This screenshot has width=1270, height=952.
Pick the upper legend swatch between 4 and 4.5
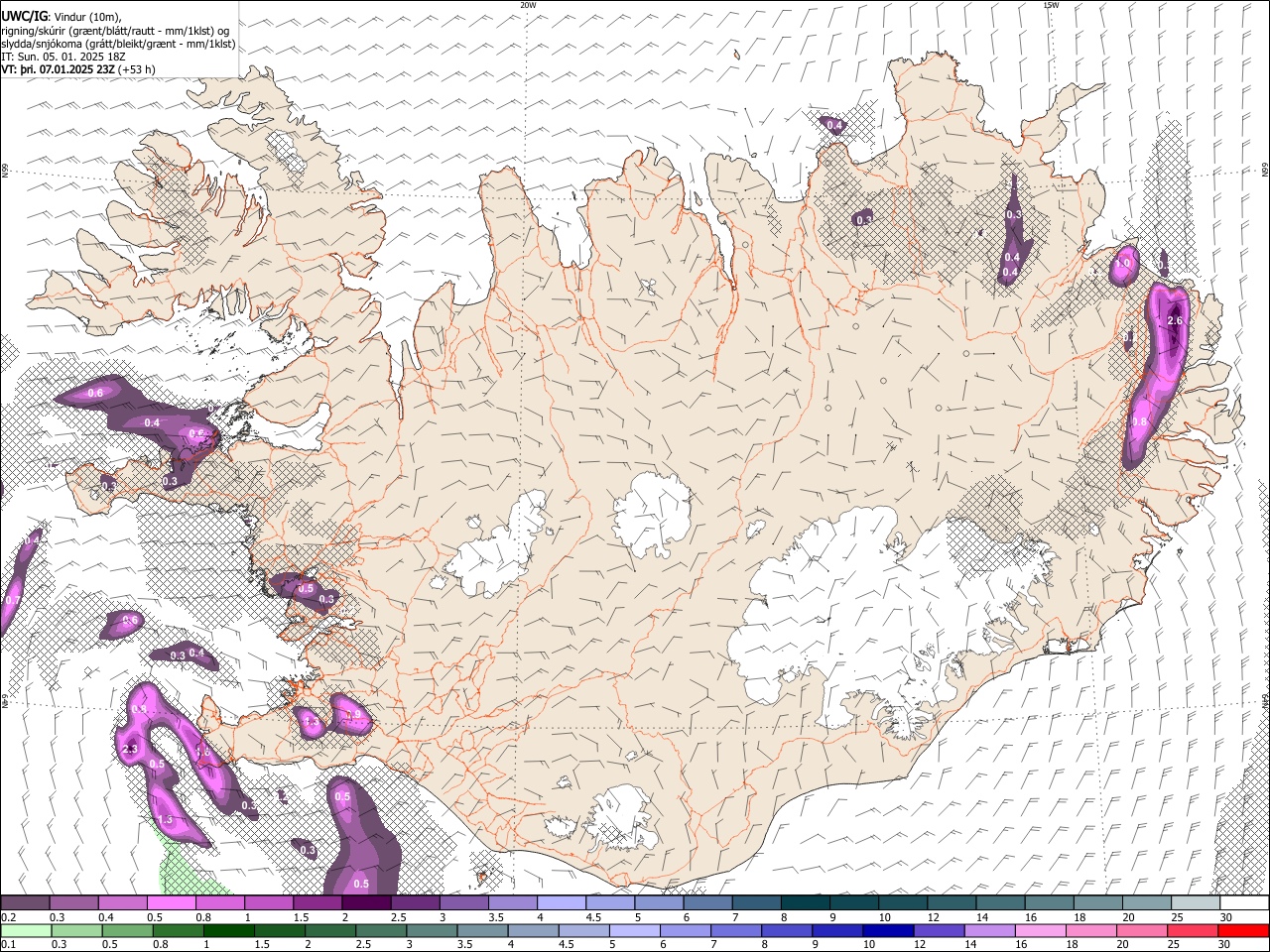pyautogui.click(x=562, y=903)
